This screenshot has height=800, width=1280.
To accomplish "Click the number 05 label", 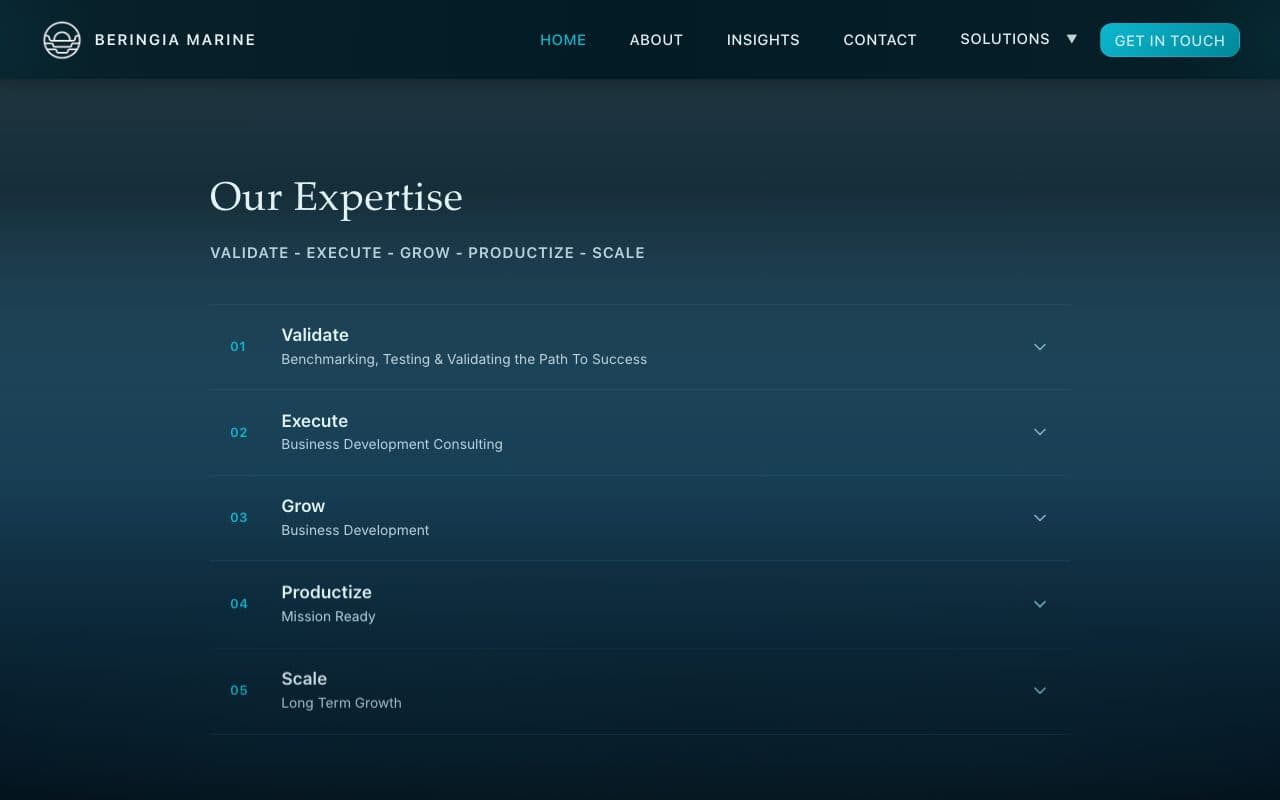I will point(238,690).
